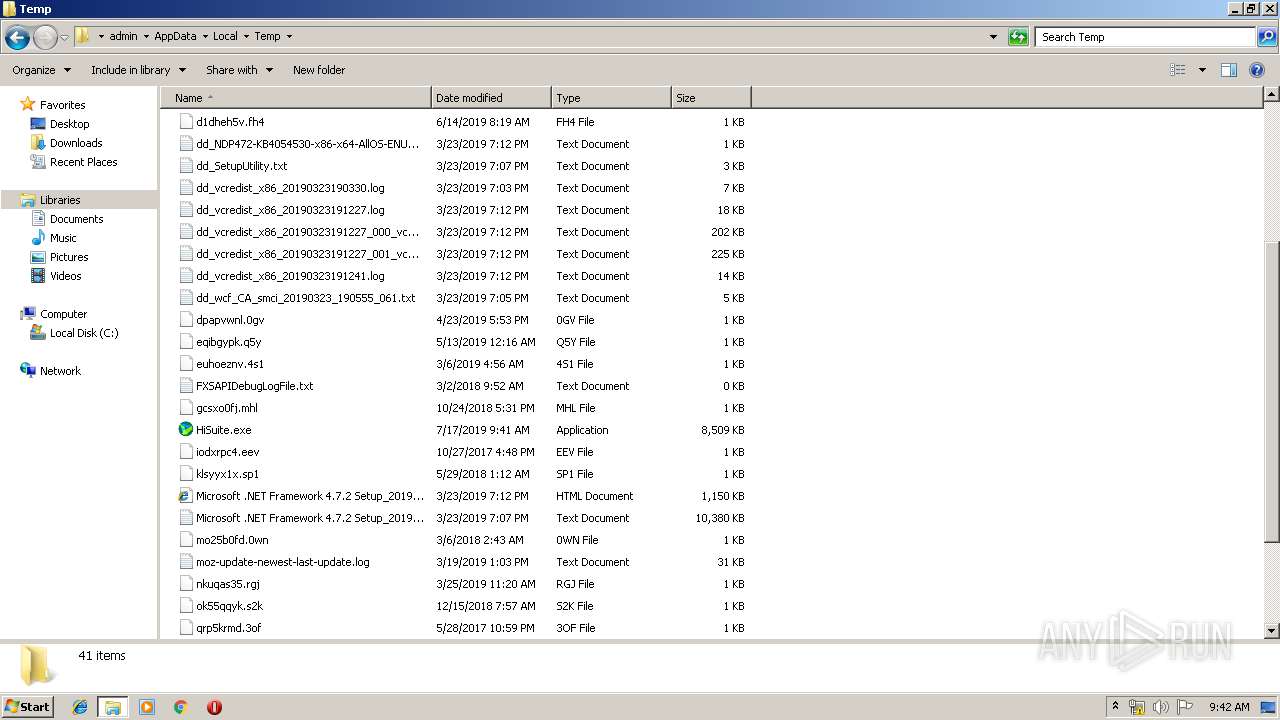Create a New folder
This screenshot has width=1280, height=720.
(319, 70)
